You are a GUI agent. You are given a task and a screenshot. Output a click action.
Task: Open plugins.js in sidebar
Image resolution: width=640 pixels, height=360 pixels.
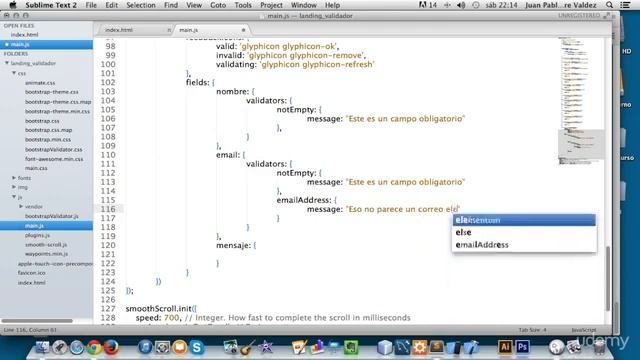click(38, 235)
